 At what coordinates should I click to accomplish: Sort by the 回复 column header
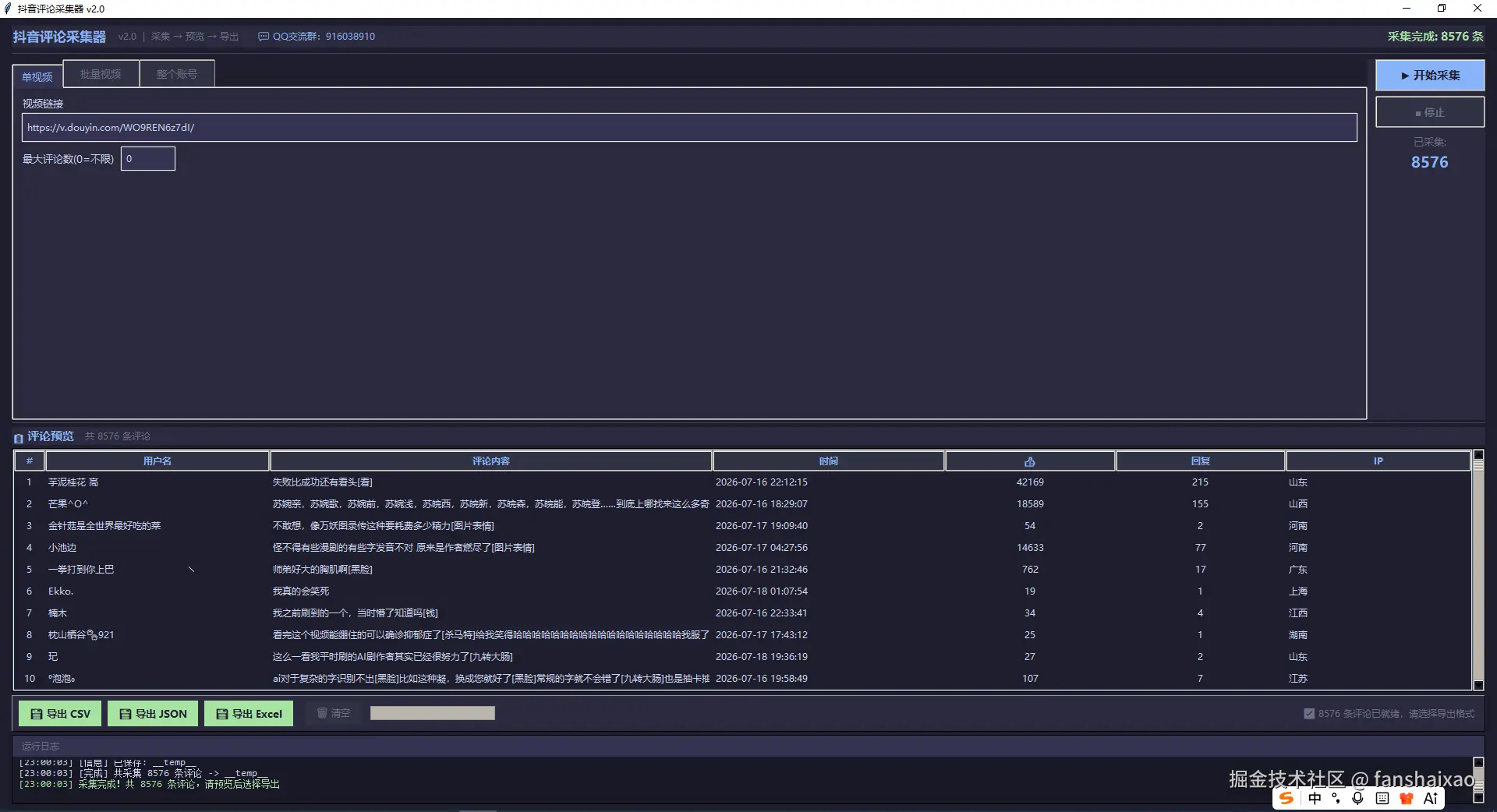1201,461
